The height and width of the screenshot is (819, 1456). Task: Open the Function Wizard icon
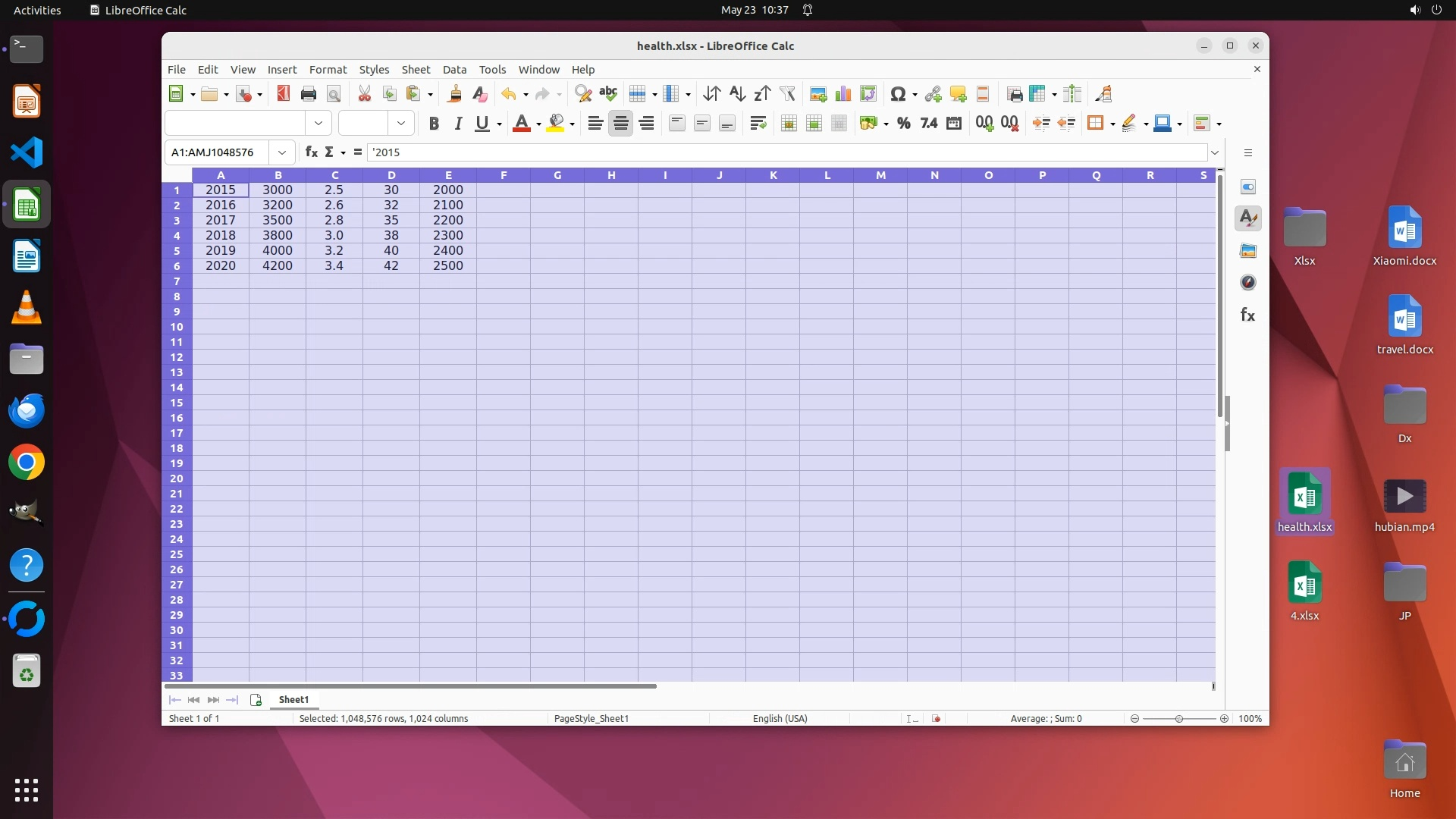tap(311, 152)
